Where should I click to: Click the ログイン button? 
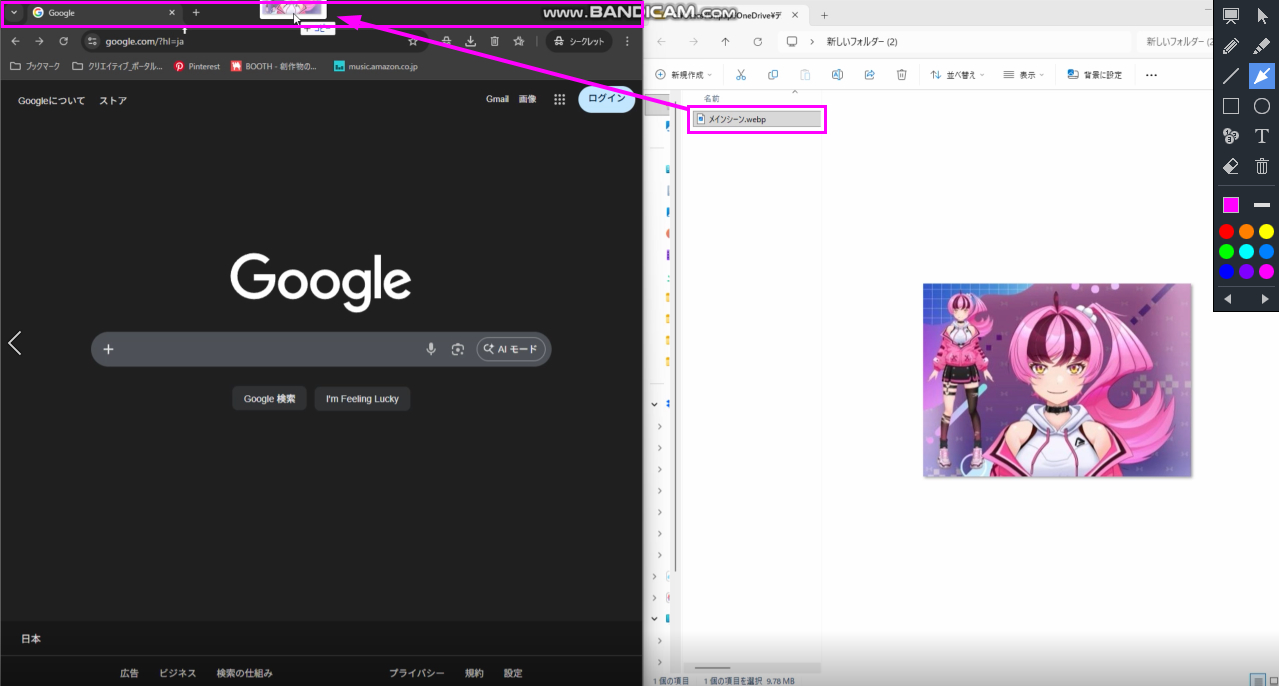click(606, 99)
